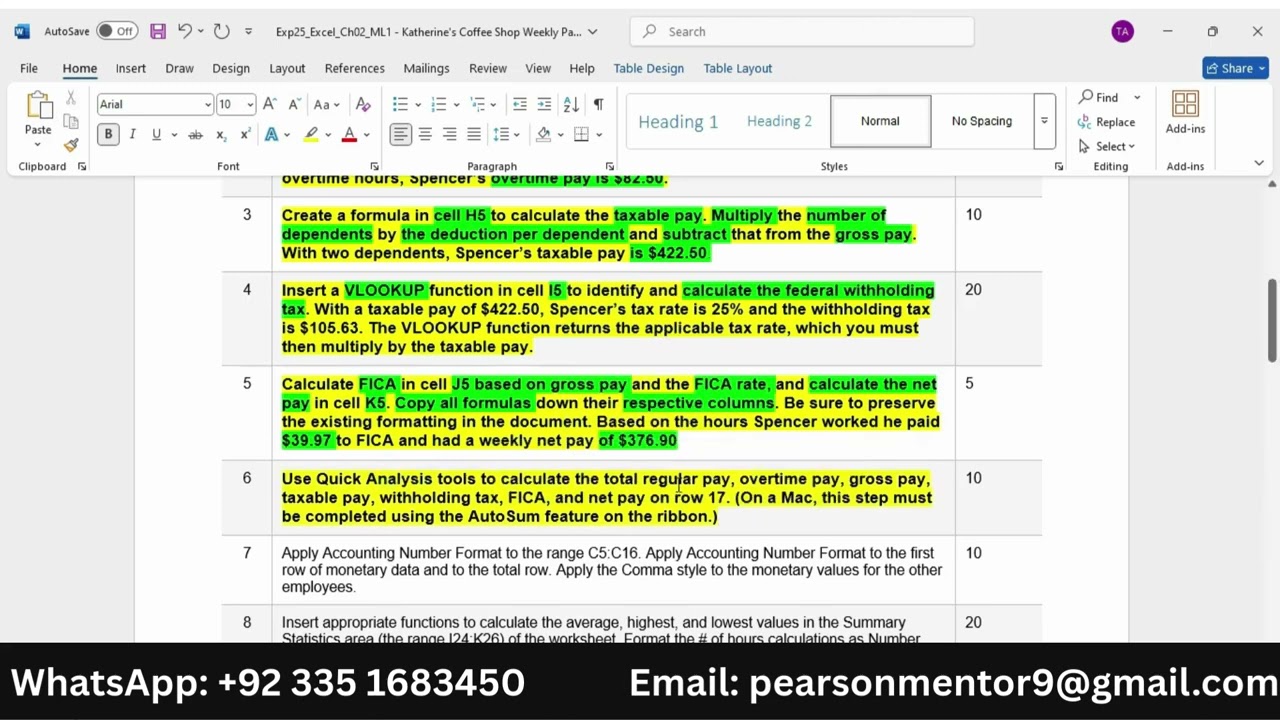Apply subscript formatting
The width and height of the screenshot is (1280, 720).
click(221, 134)
